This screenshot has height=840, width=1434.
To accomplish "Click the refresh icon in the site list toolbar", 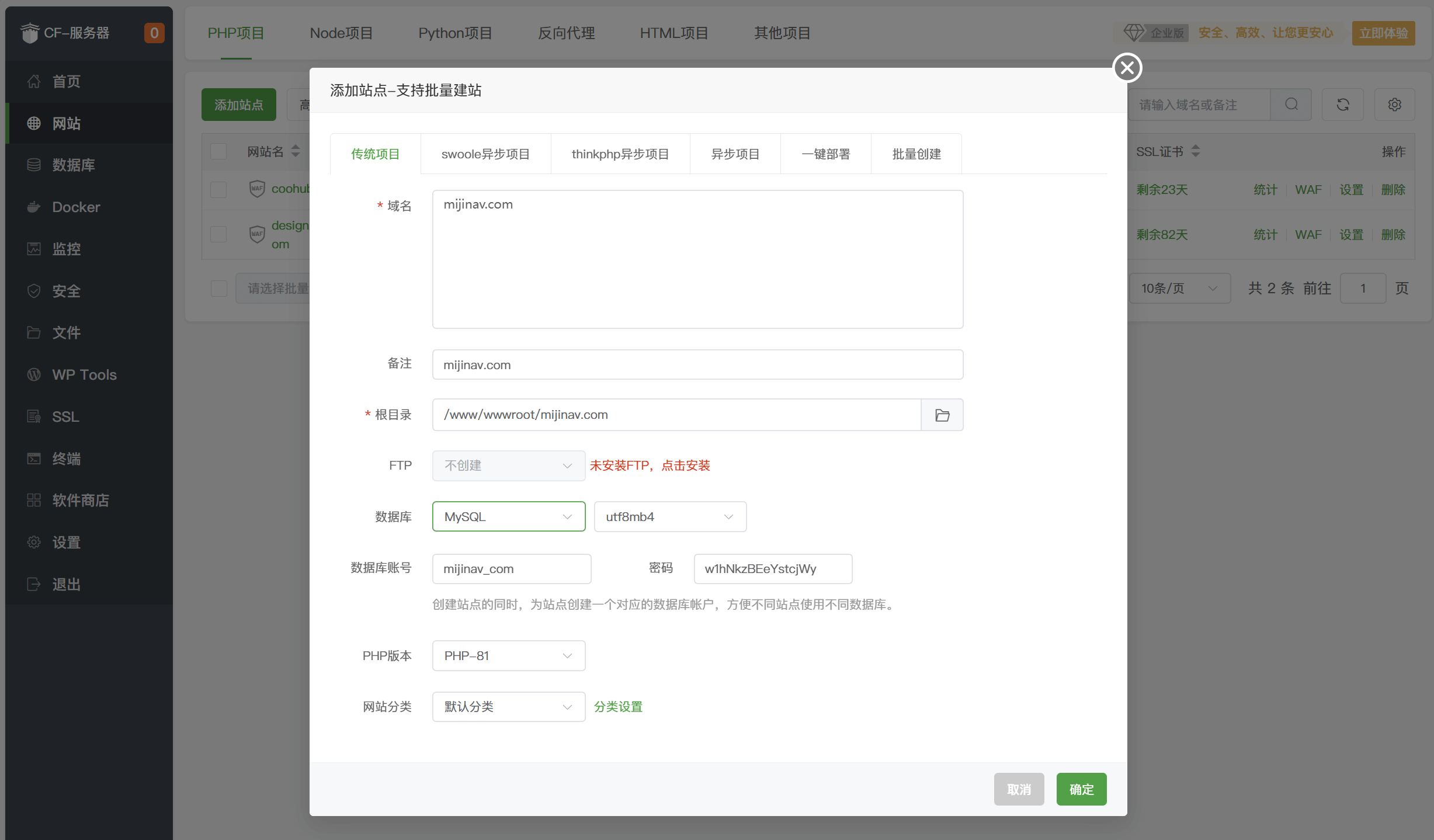I will tap(1342, 105).
